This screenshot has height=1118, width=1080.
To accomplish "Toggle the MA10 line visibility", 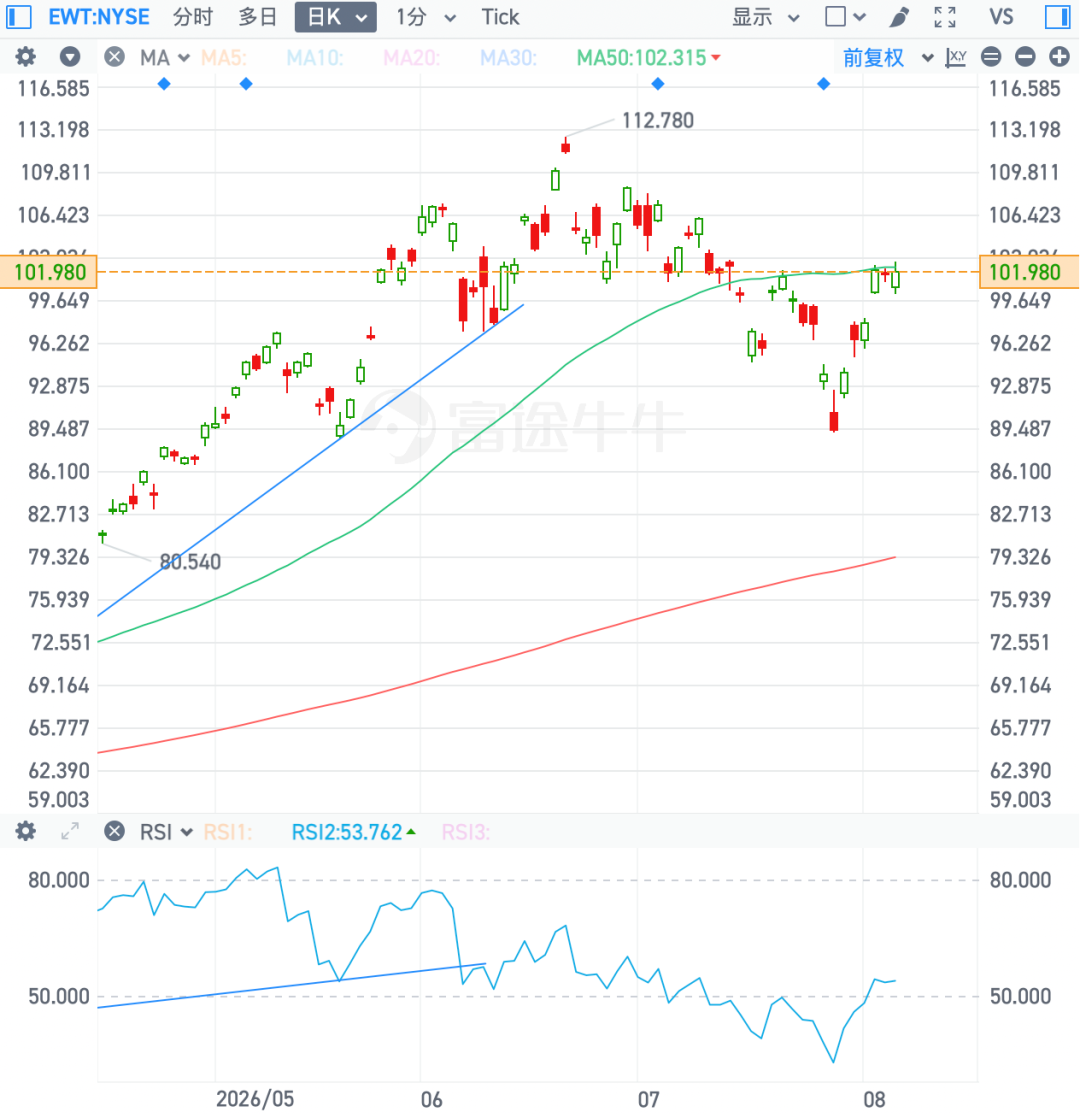I will click(315, 57).
